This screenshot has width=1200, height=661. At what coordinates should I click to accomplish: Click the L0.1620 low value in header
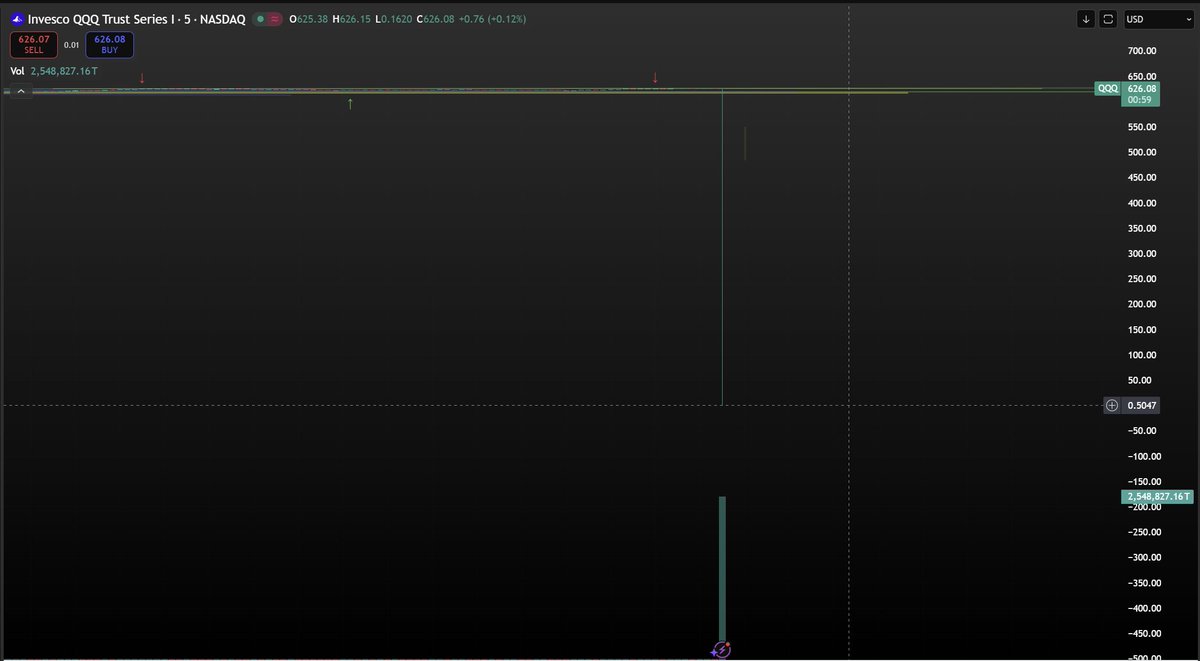click(x=393, y=19)
